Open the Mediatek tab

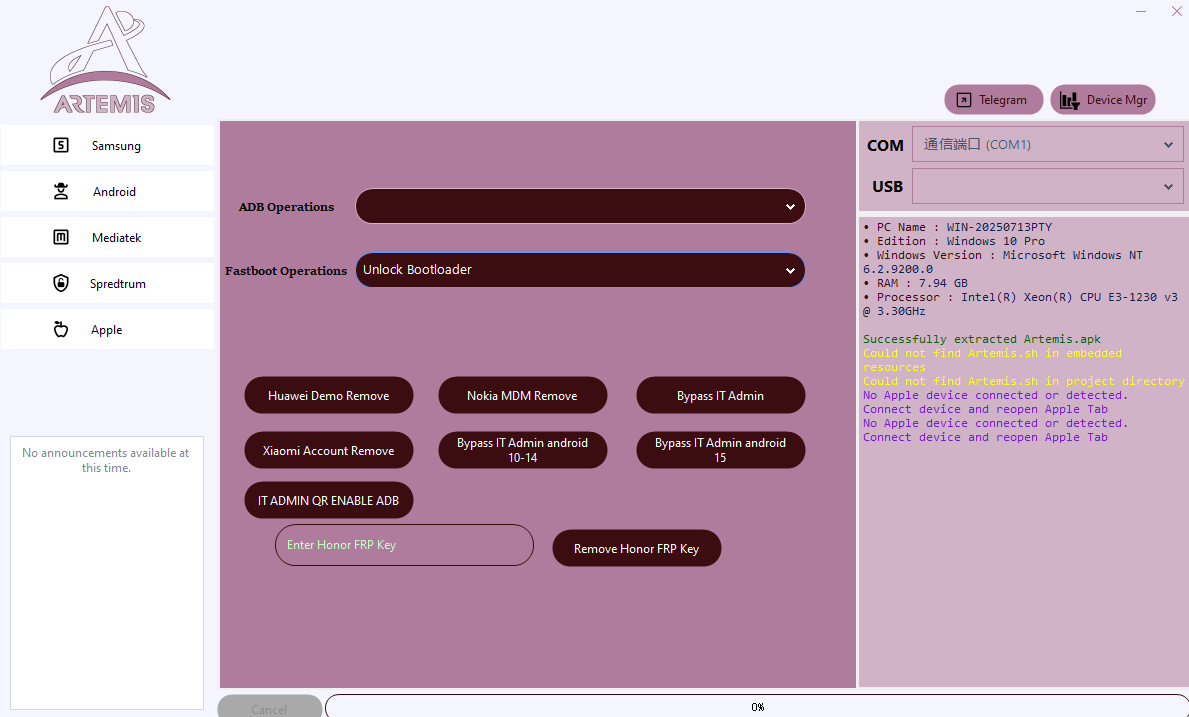pos(116,237)
